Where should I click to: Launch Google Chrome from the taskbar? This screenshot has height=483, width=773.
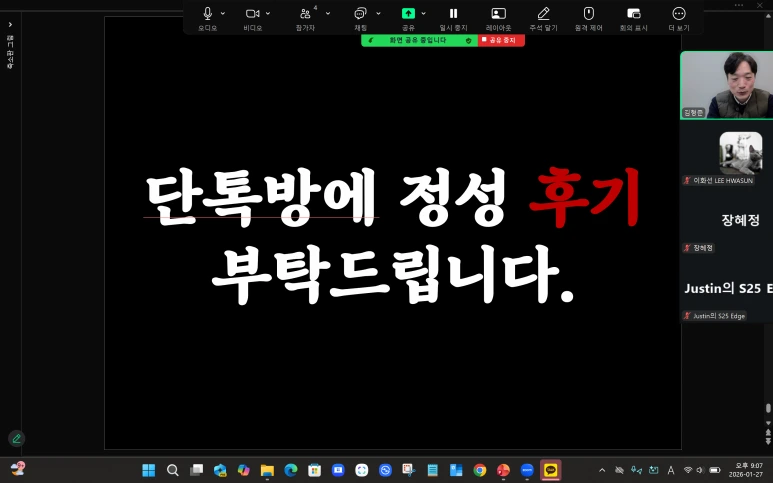tap(480, 470)
